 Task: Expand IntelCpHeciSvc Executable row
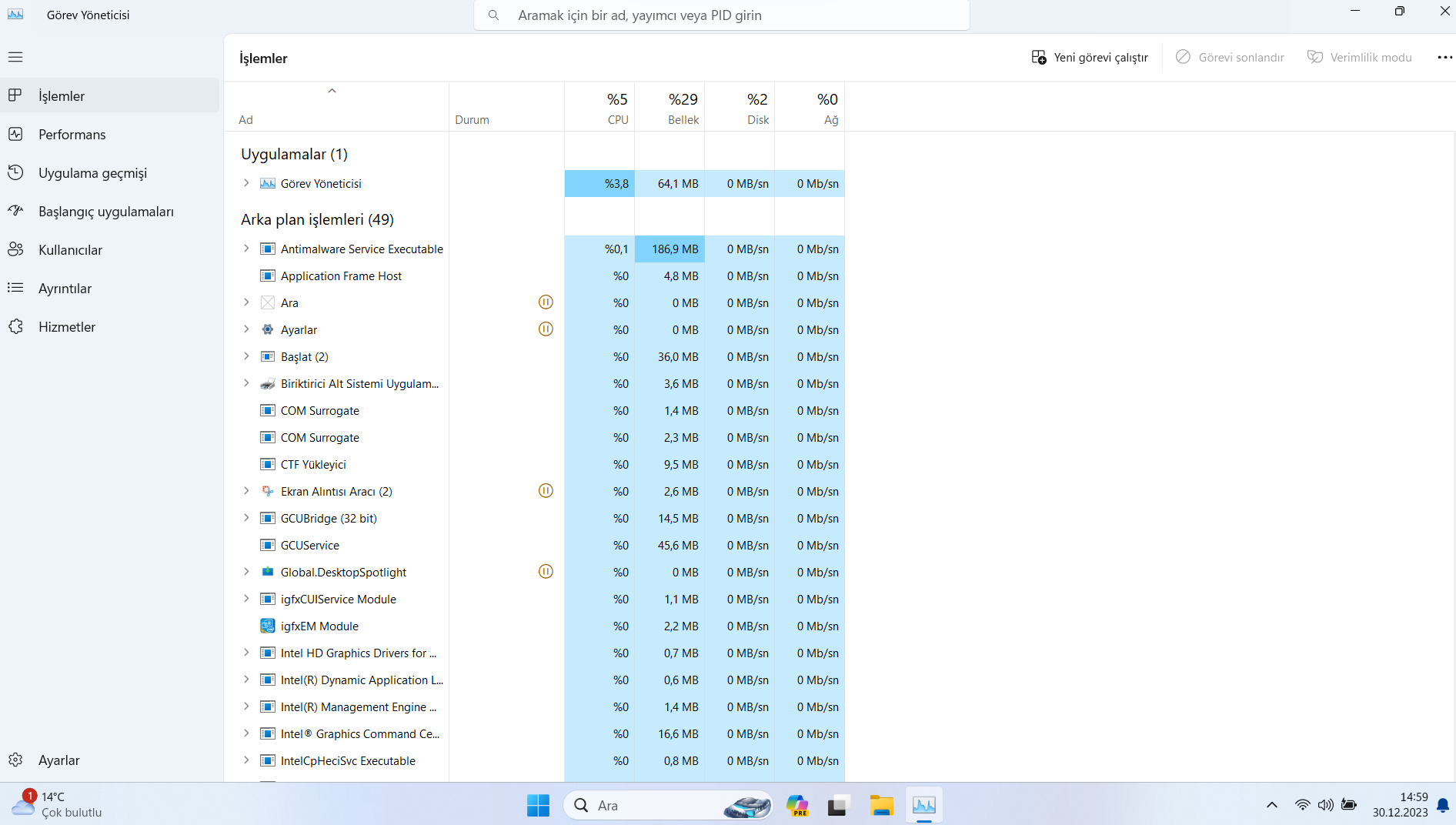click(246, 760)
